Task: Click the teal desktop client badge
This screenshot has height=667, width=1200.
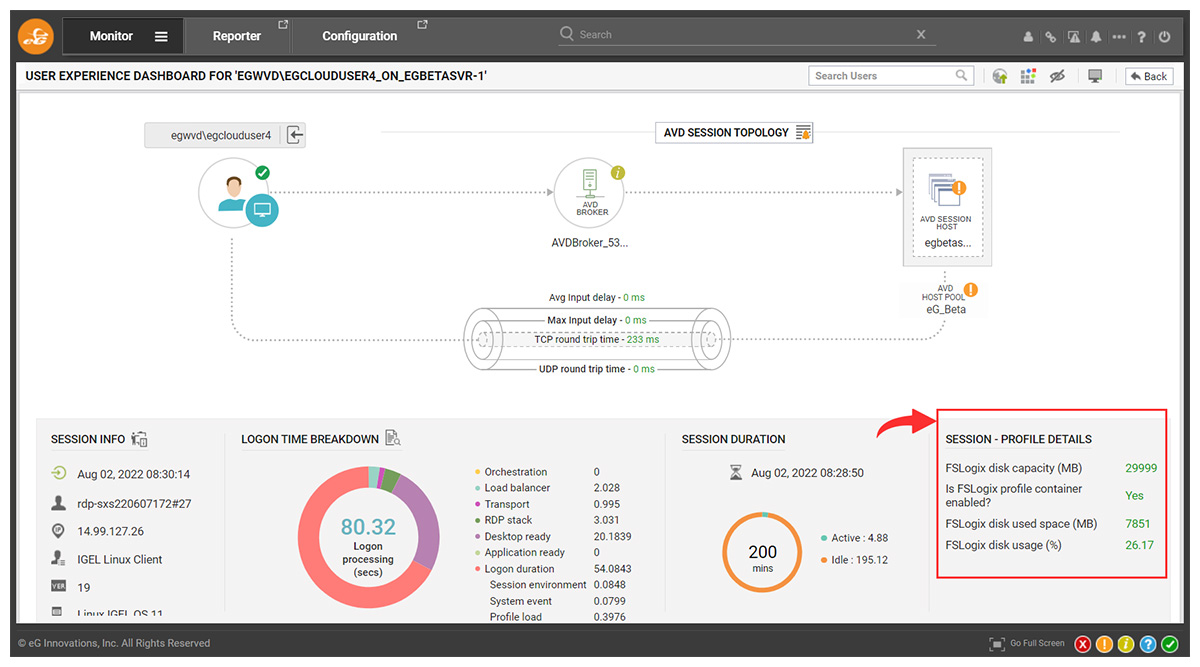Action: click(x=262, y=210)
